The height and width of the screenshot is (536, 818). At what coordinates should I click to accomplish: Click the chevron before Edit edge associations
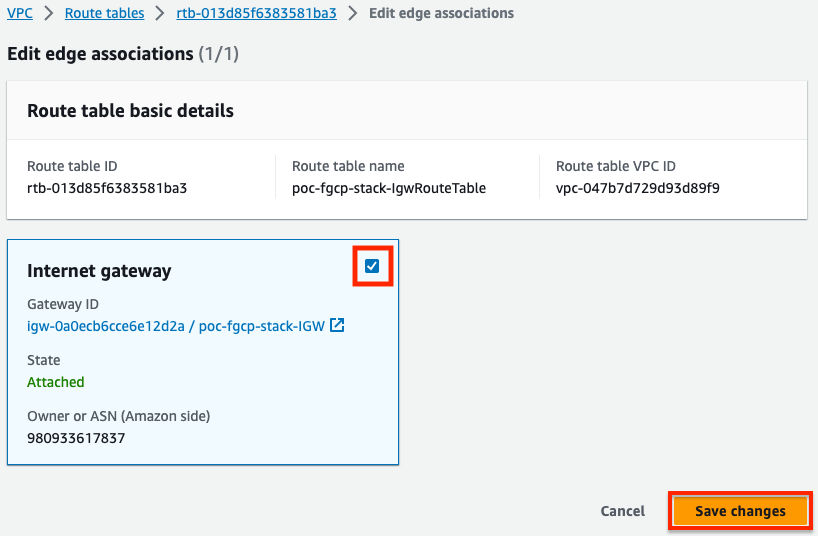click(x=353, y=13)
